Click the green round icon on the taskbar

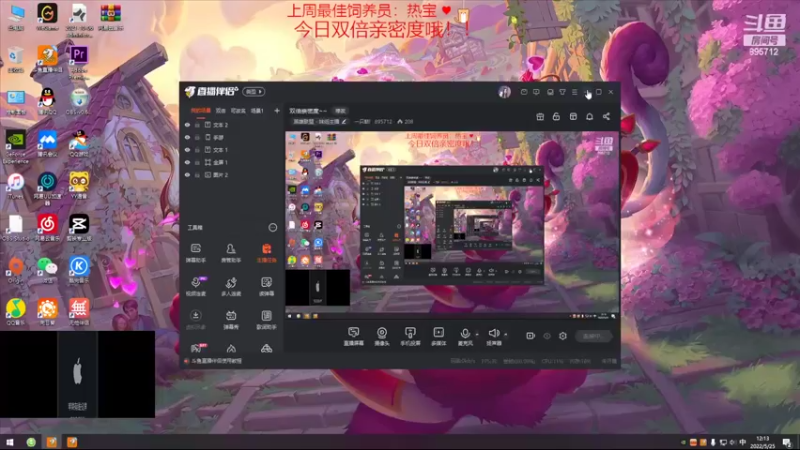point(31,442)
